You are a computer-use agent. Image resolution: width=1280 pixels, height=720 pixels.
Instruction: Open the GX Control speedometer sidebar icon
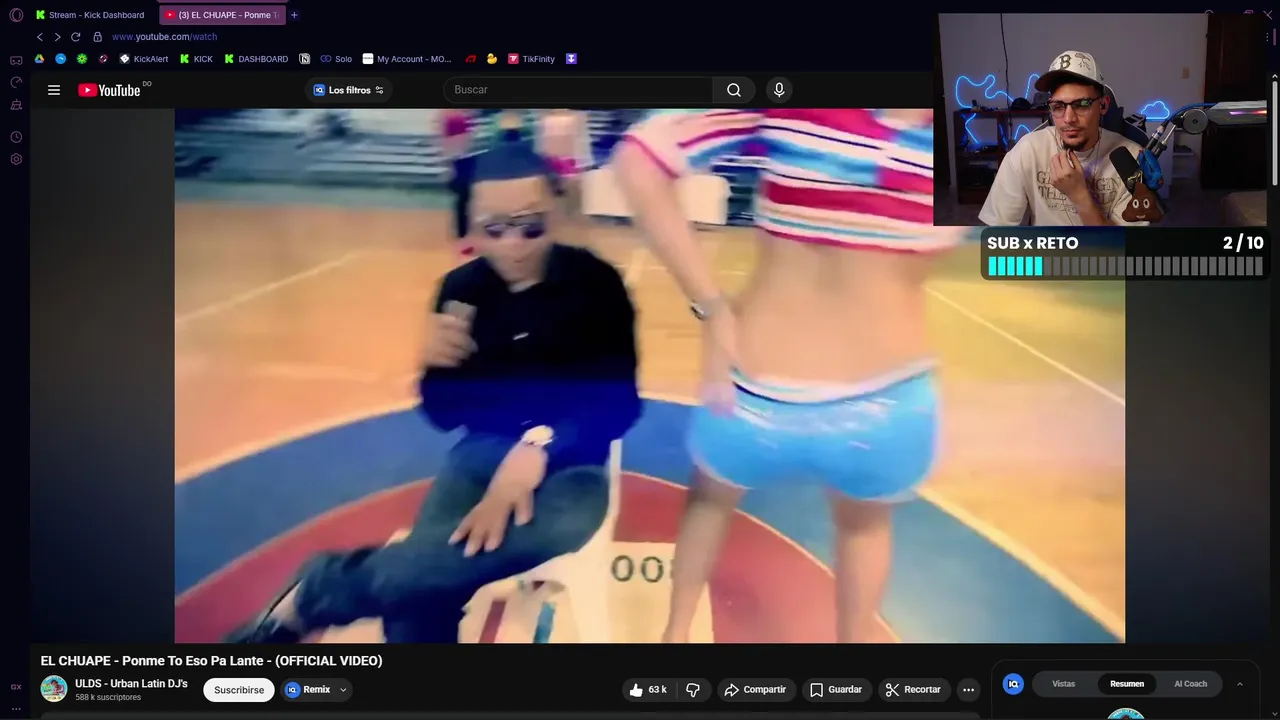[x=16, y=82]
